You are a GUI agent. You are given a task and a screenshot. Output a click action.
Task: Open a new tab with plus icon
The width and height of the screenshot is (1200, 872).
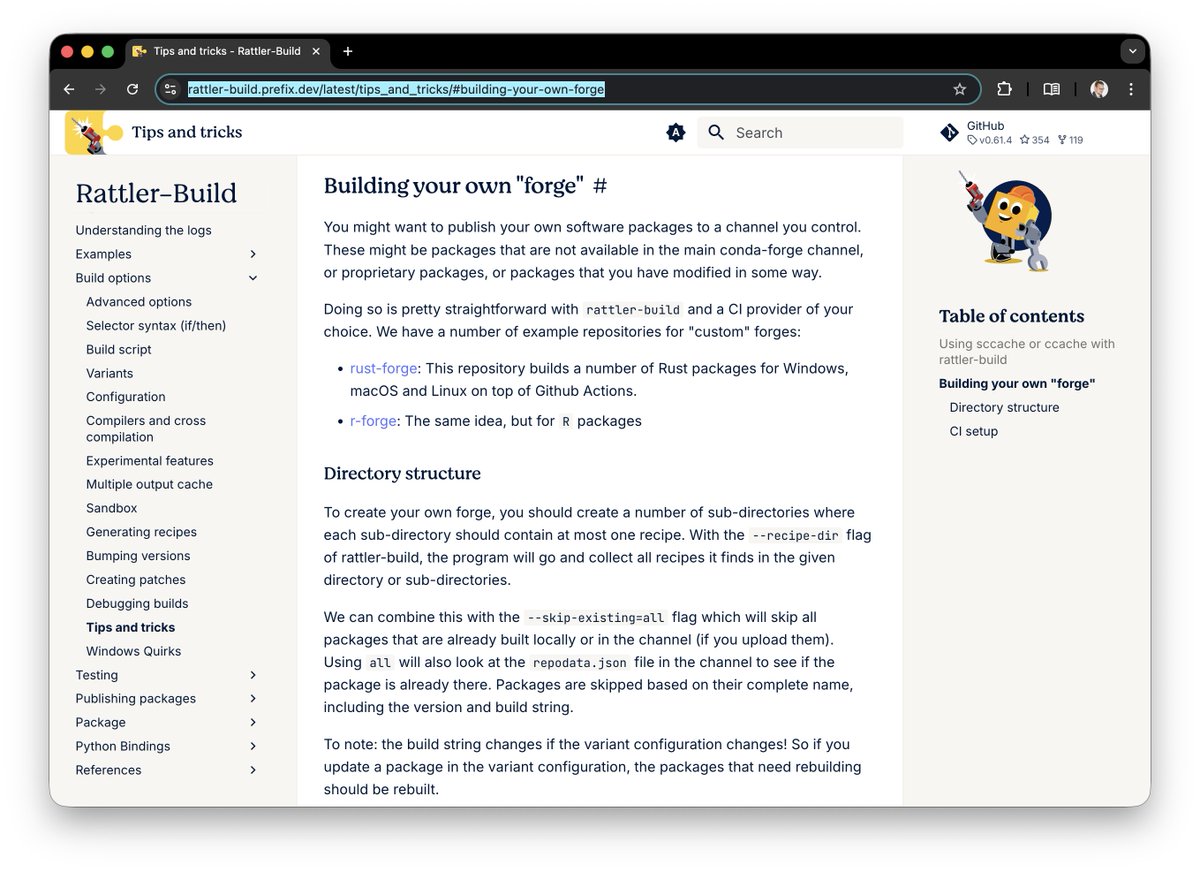(348, 51)
